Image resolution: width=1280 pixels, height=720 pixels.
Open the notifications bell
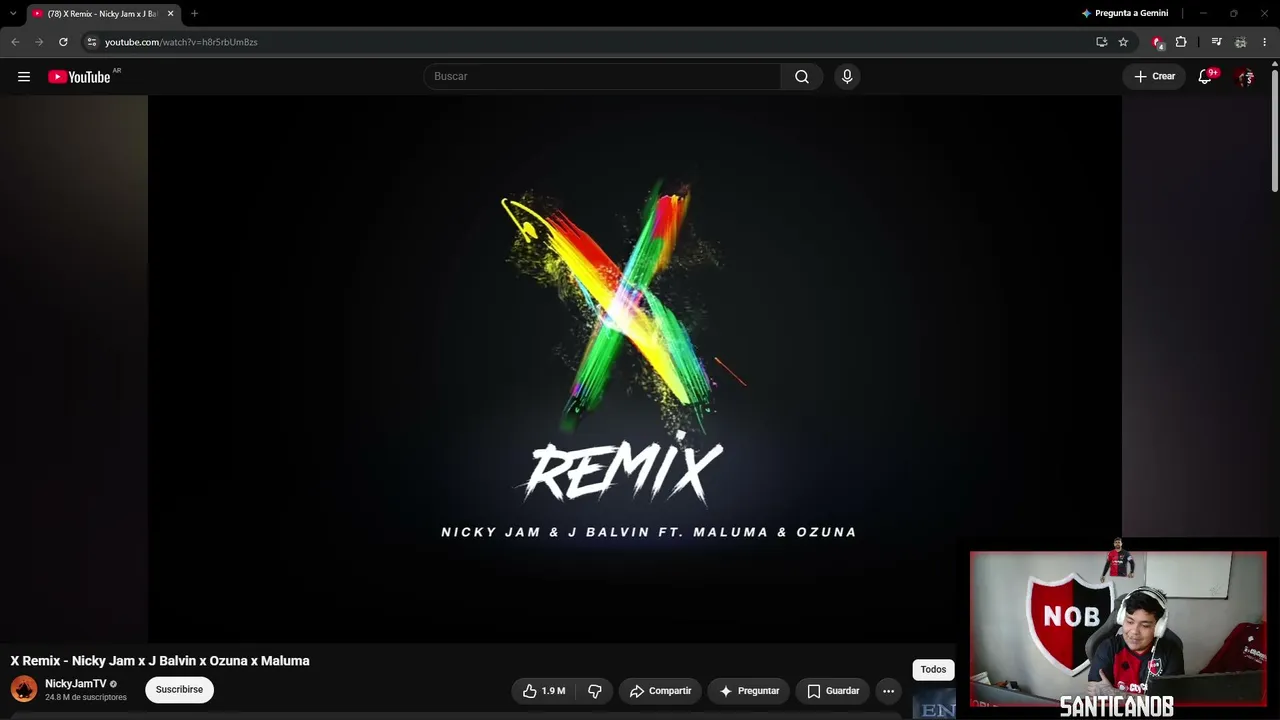click(x=1206, y=77)
